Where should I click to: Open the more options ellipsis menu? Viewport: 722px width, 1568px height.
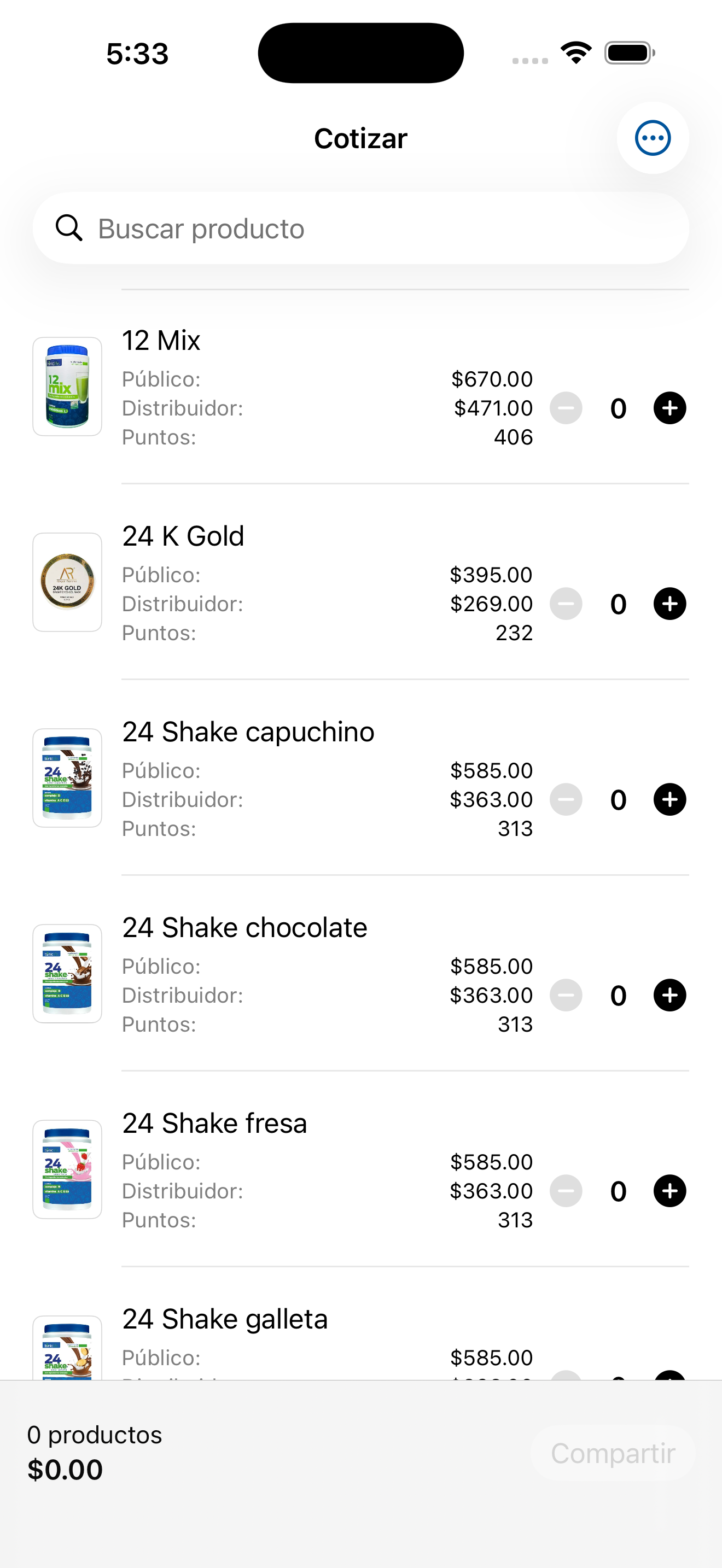(653, 138)
